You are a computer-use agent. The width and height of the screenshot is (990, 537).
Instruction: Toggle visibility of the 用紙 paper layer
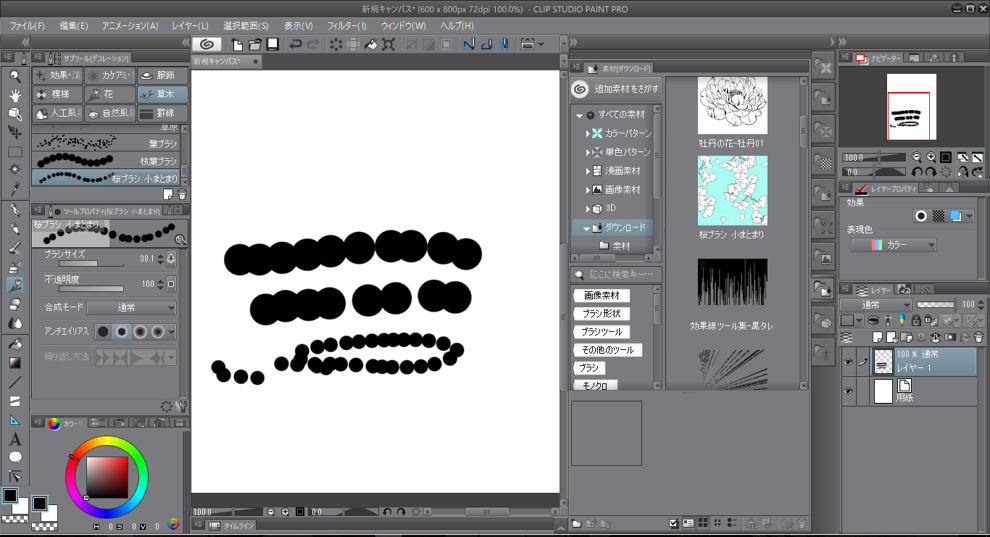[x=849, y=392]
